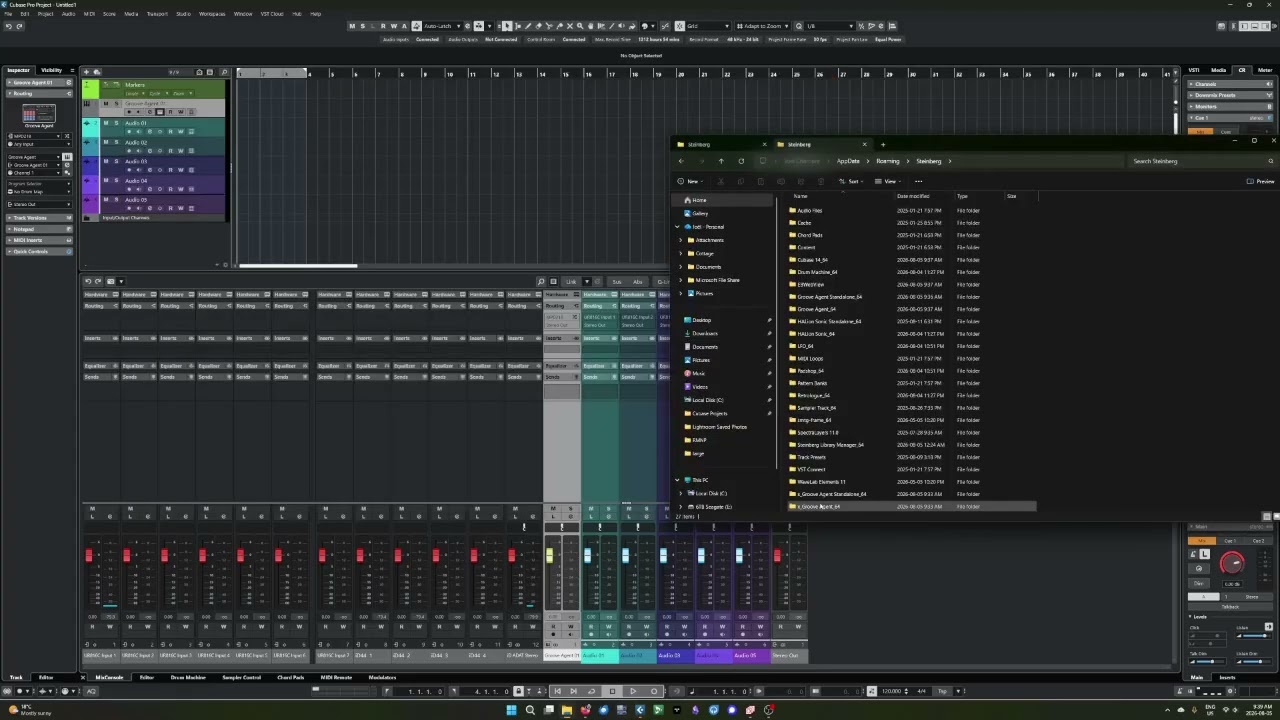Solo the Audio 01 track
Screen dimensions: 1280x720
116,123
